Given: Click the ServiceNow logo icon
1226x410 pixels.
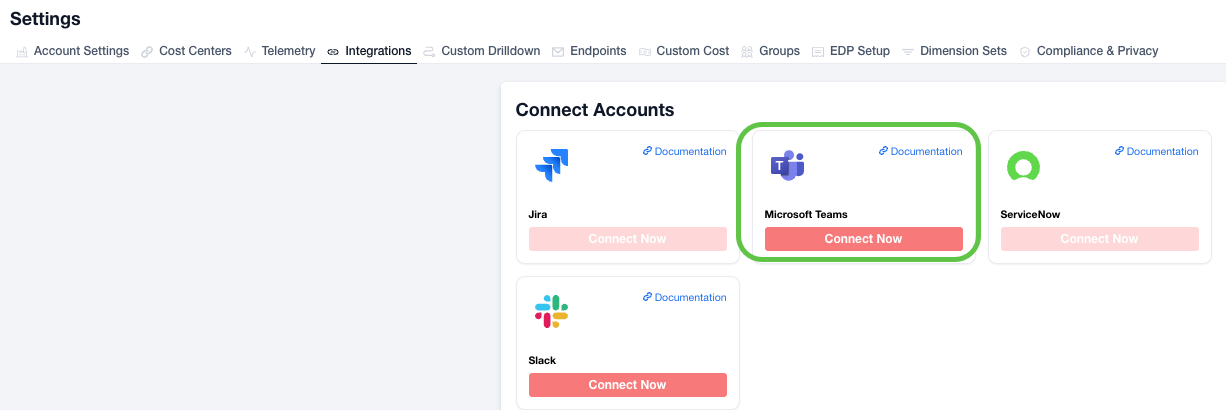Looking at the screenshot, I should tap(1023, 166).
